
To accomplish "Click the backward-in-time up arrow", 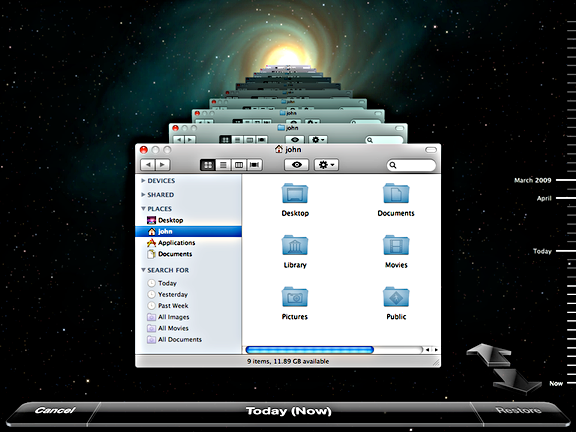I will [x=489, y=354].
